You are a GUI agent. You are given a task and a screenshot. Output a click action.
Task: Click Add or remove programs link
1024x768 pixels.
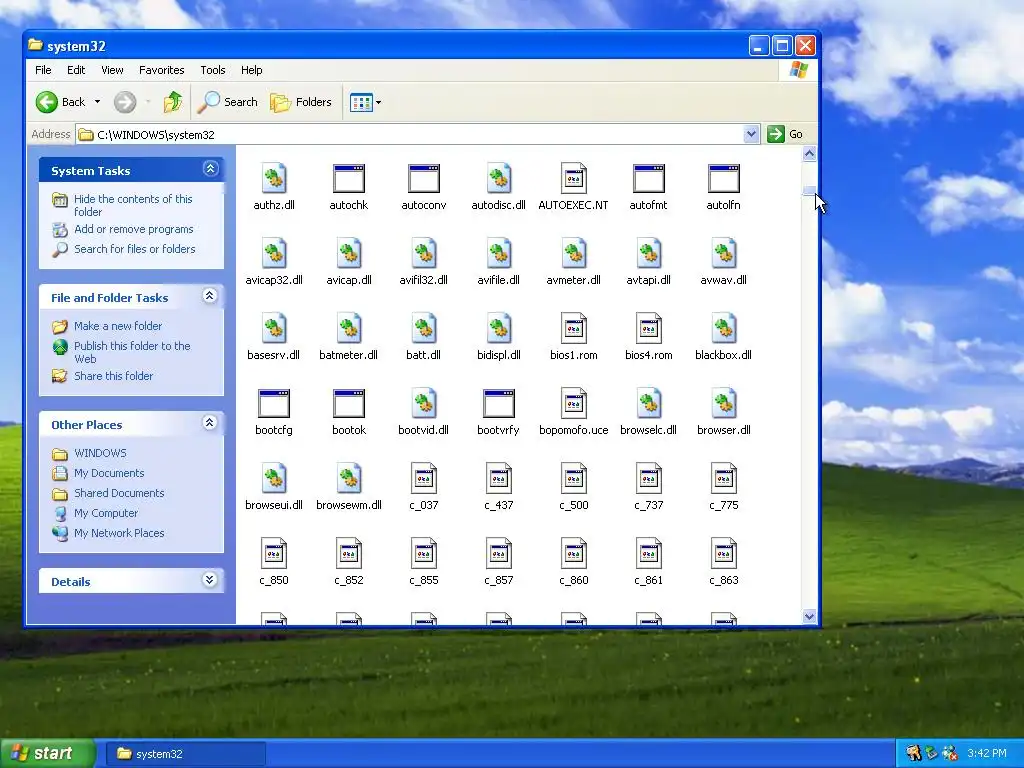pyautogui.click(x=133, y=229)
